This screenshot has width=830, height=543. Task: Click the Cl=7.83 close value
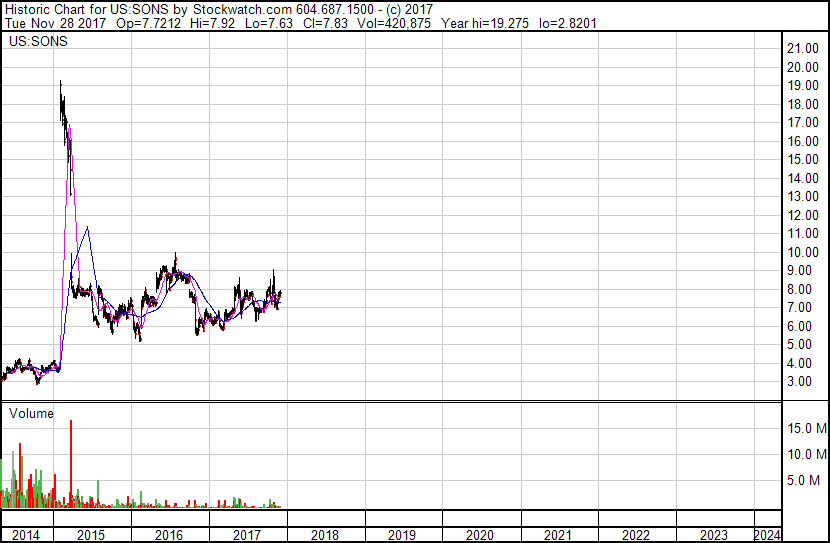click(x=326, y=23)
